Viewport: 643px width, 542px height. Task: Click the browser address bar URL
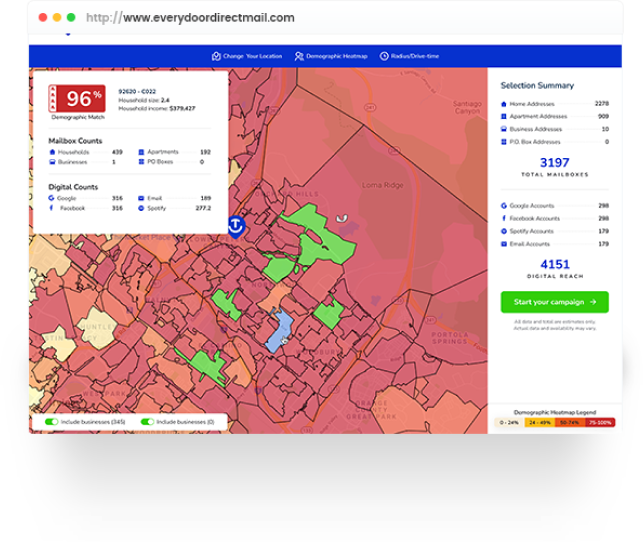(190, 18)
